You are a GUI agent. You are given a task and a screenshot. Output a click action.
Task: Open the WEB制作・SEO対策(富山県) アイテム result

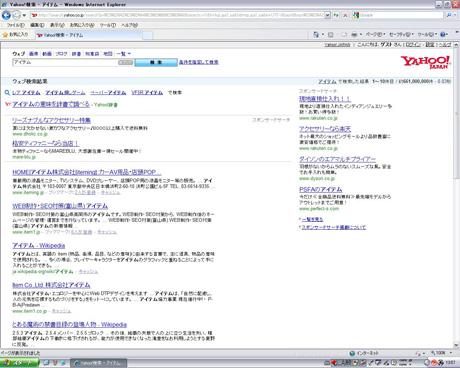pyautogui.click(x=60, y=206)
